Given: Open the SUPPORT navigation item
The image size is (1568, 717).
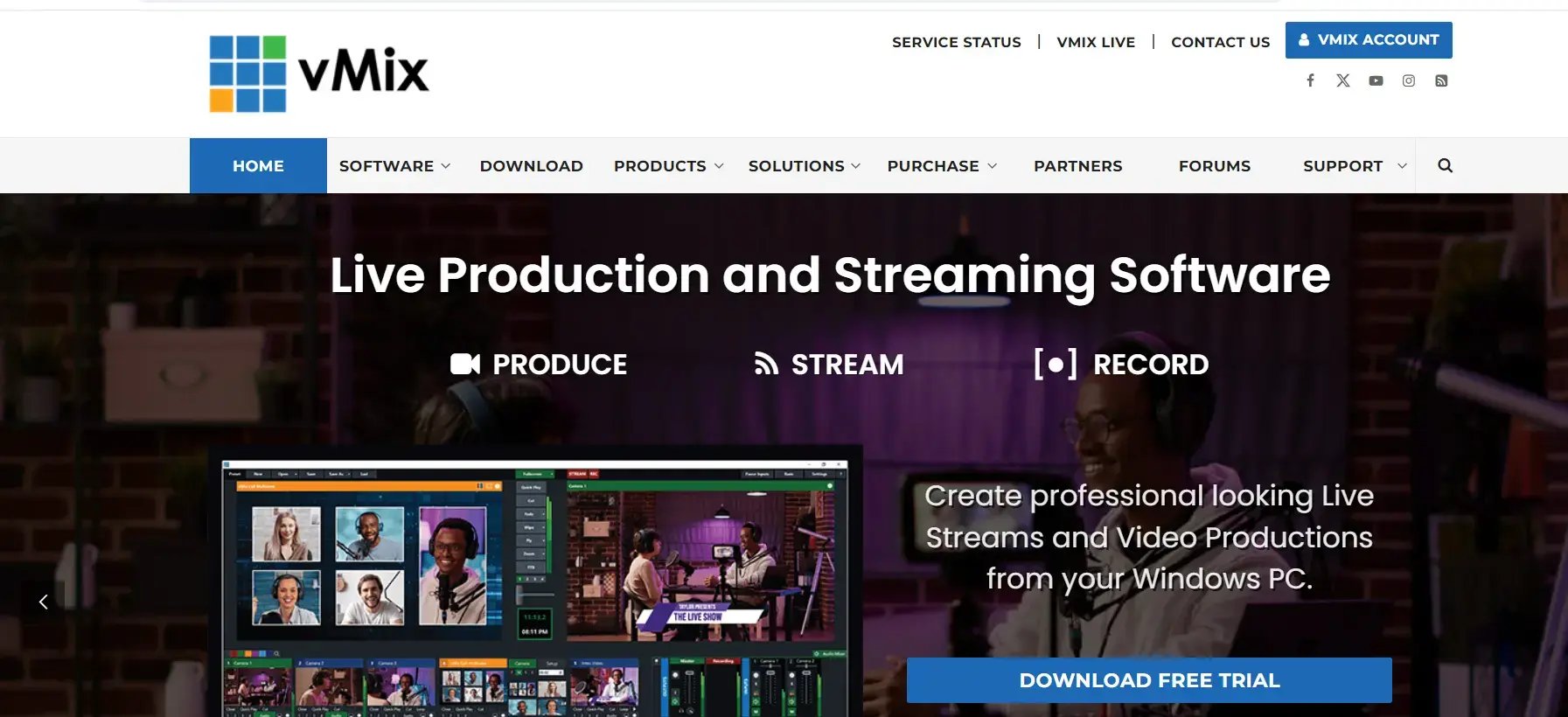Looking at the screenshot, I should click(1343, 166).
